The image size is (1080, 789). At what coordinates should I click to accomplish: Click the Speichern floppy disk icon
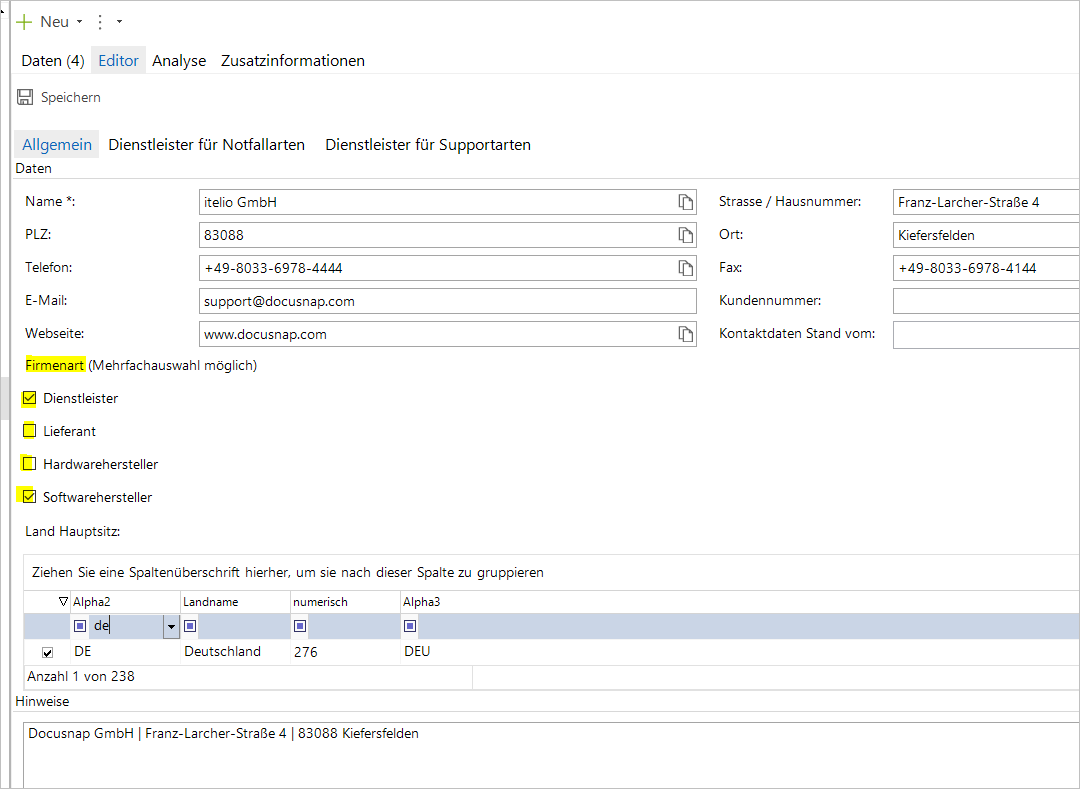coord(25,97)
